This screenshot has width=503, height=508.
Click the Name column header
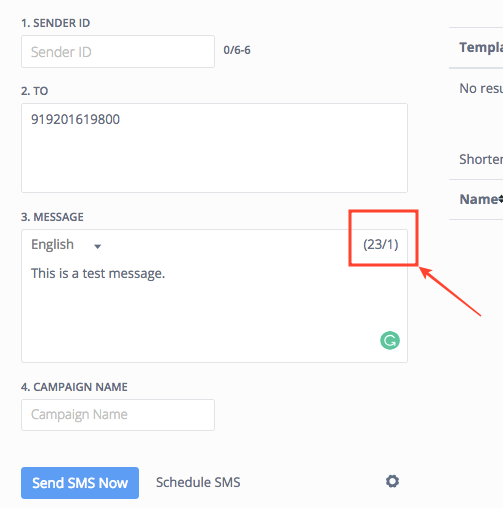pyautogui.click(x=479, y=199)
